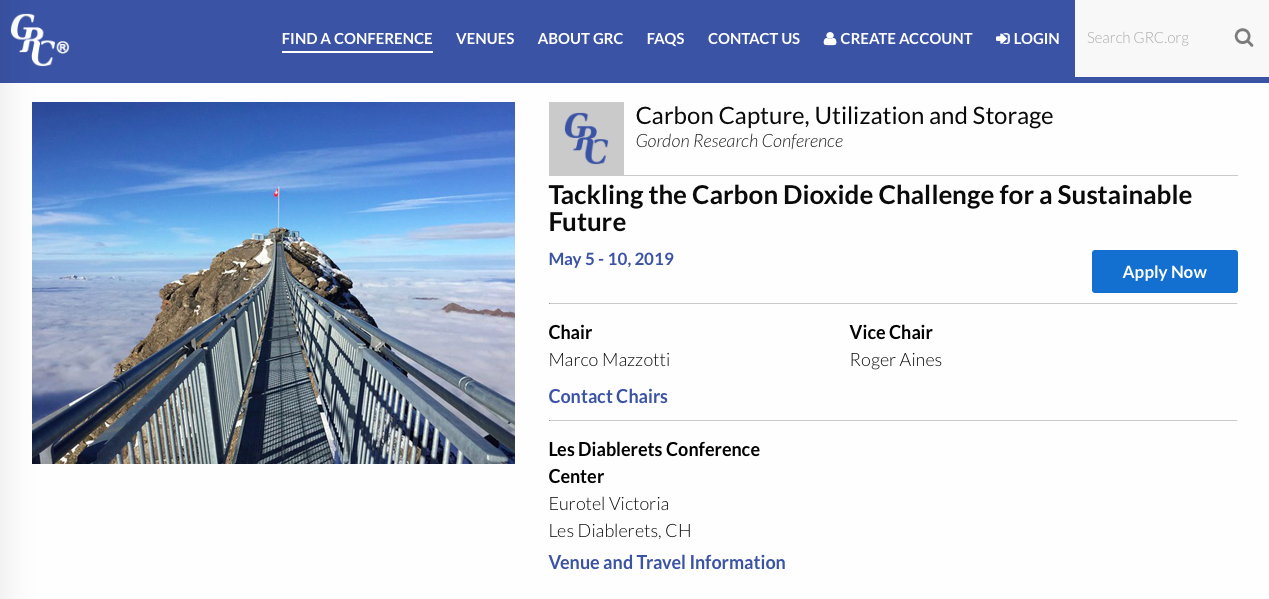Click the suspension bridge mountain photo

point(273,283)
